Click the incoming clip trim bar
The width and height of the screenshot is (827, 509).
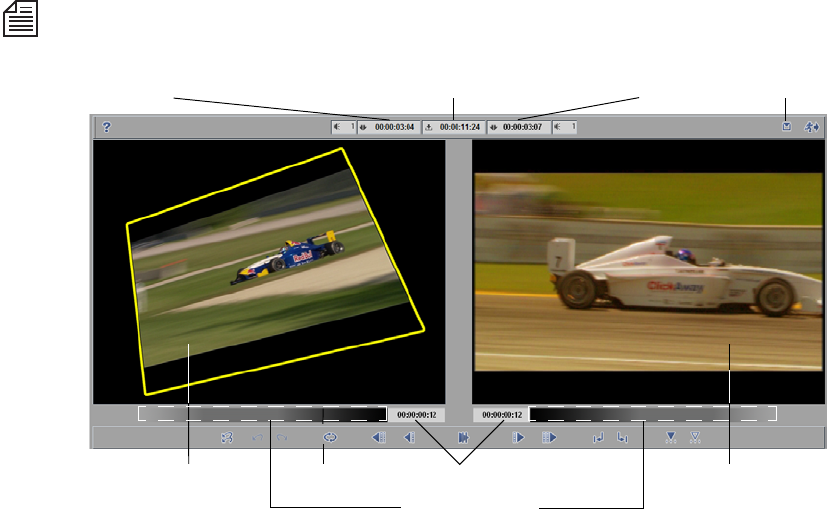[x=653, y=414]
